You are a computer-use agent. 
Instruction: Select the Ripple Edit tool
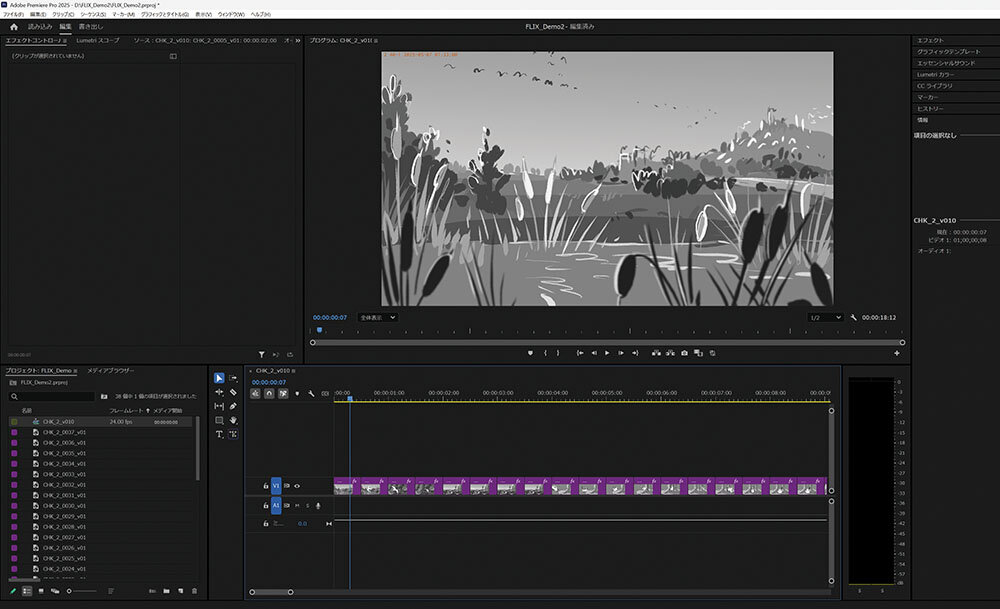pos(219,392)
